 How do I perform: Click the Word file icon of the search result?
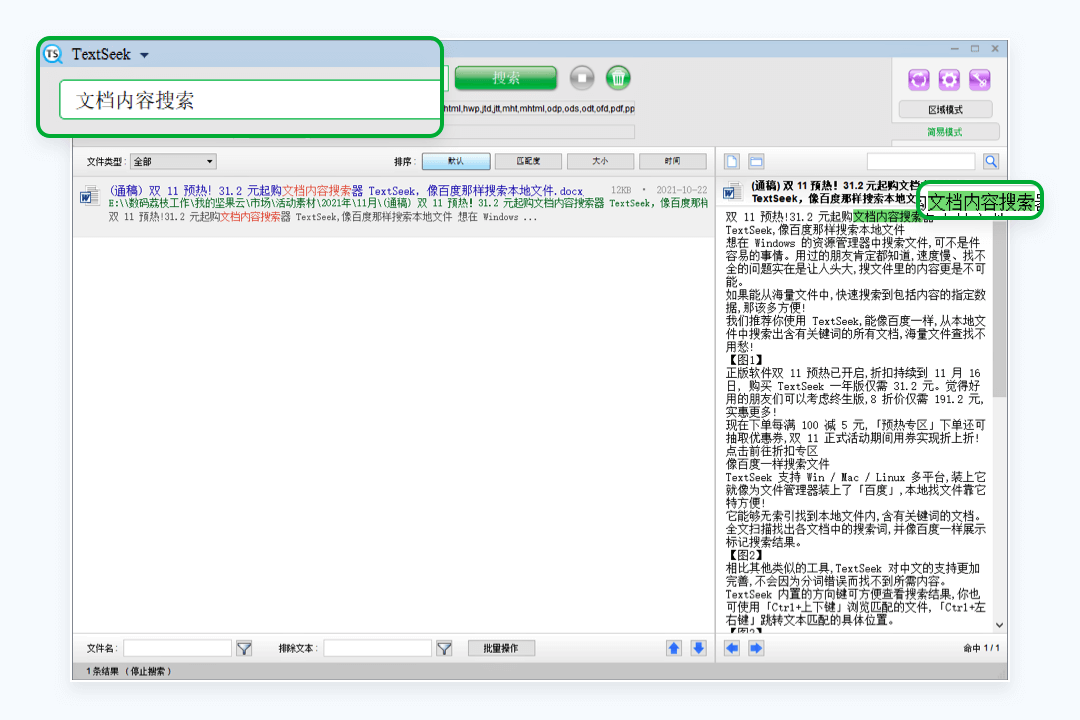(89, 196)
